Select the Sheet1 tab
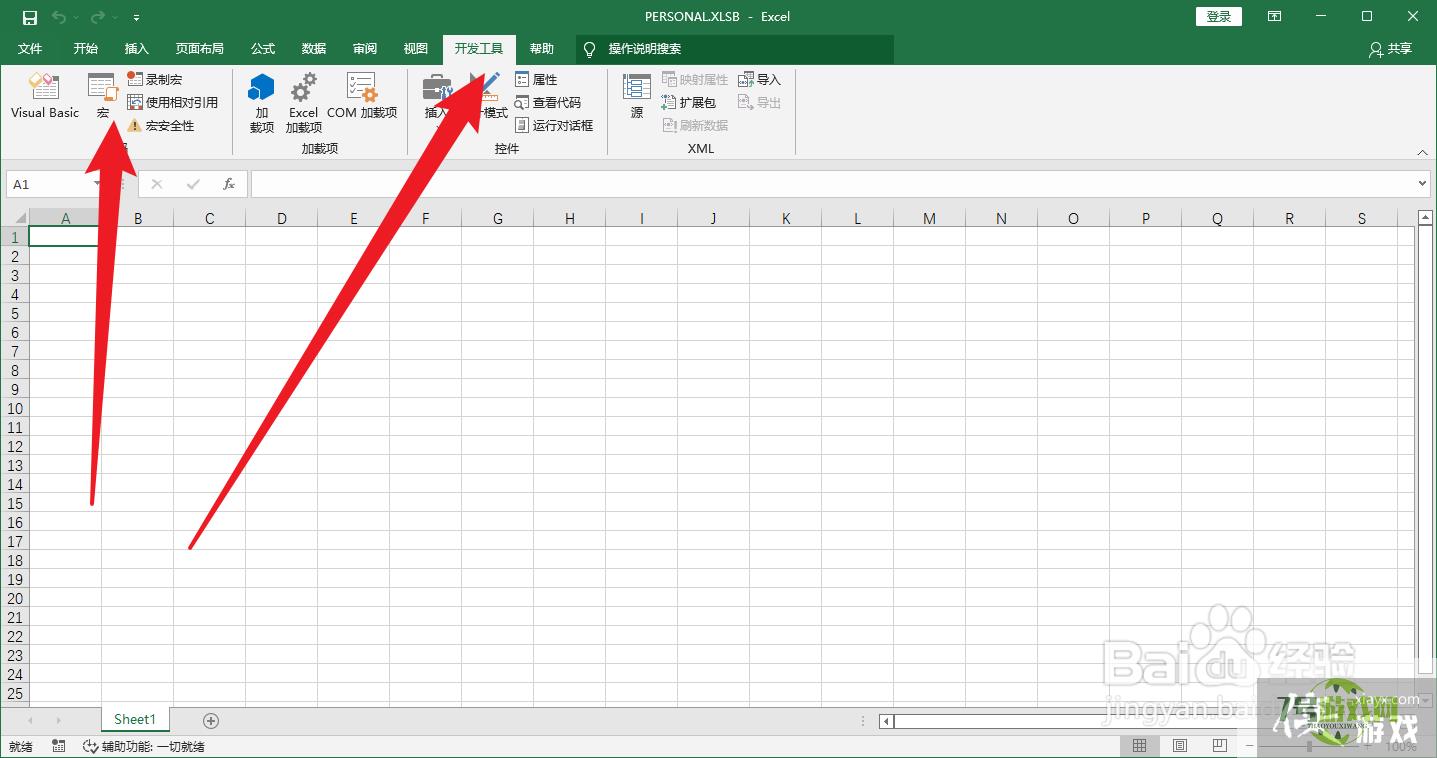 (135, 720)
